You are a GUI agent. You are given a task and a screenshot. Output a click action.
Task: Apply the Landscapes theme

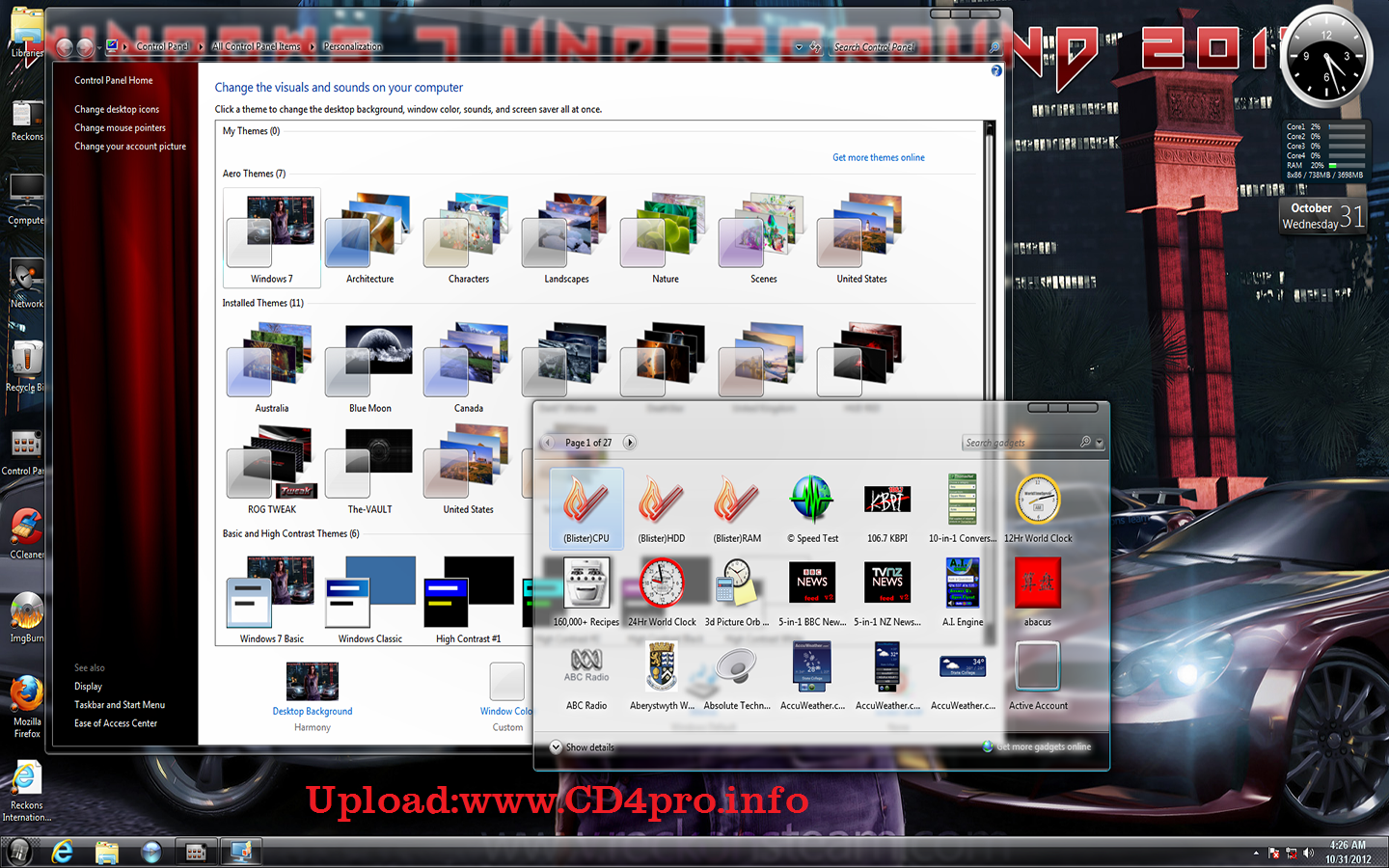coord(567,237)
